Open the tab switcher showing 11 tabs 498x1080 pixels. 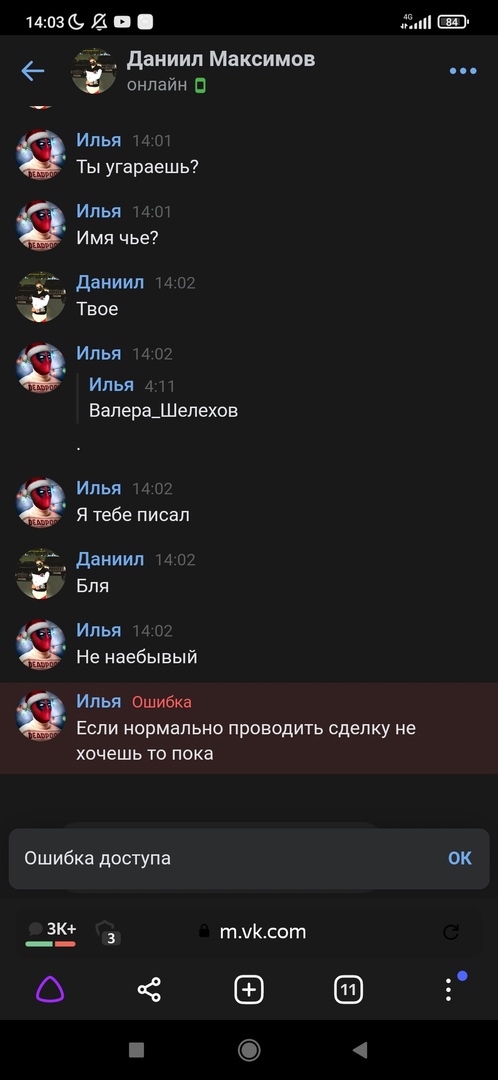click(349, 990)
